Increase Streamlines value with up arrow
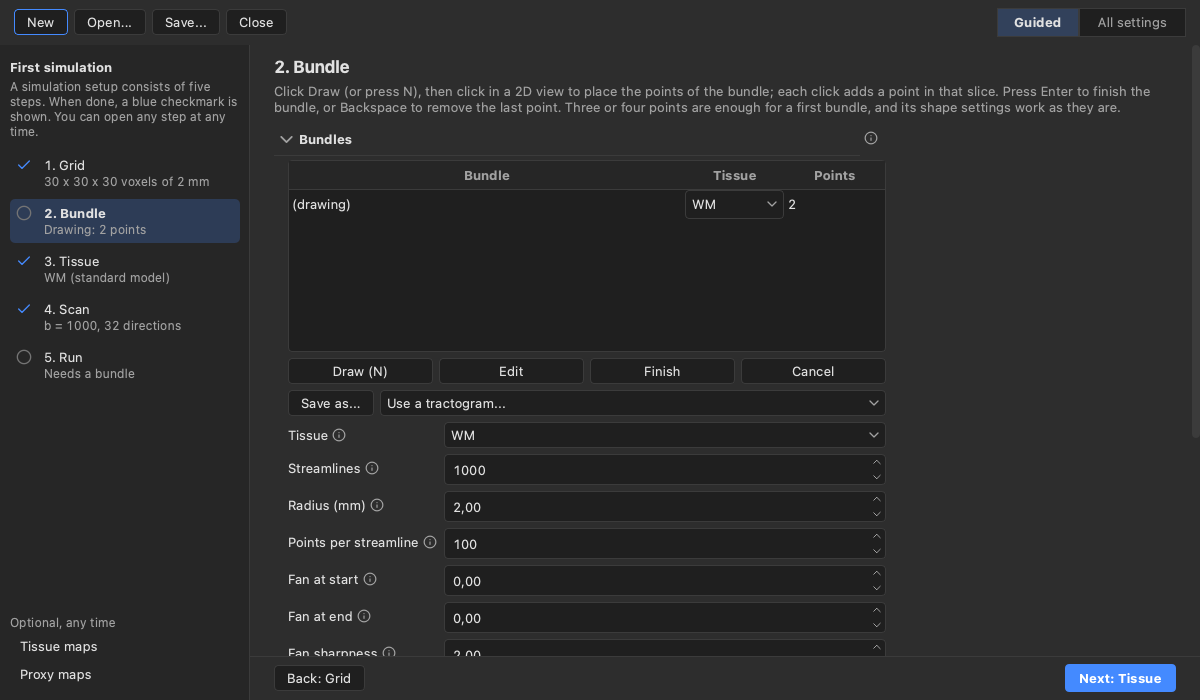This screenshot has height=700, width=1200. pyautogui.click(x=877, y=462)
